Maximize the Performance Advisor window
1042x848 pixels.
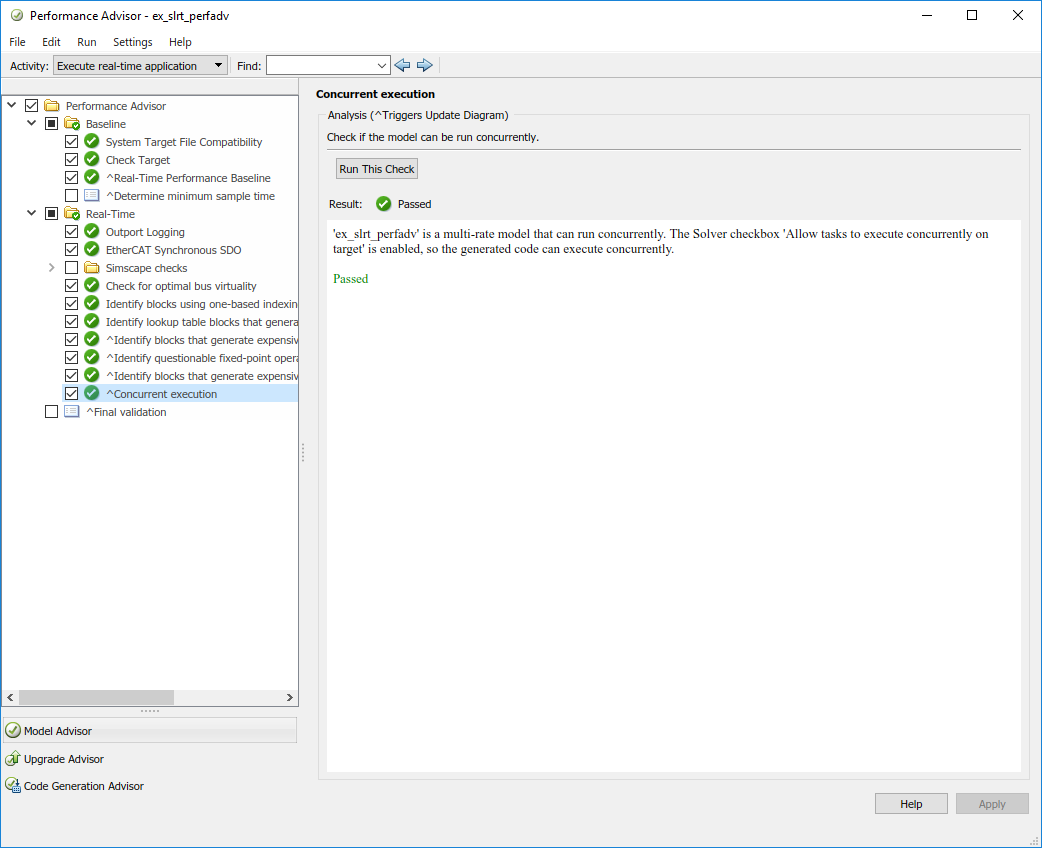(x=972, y=15)
